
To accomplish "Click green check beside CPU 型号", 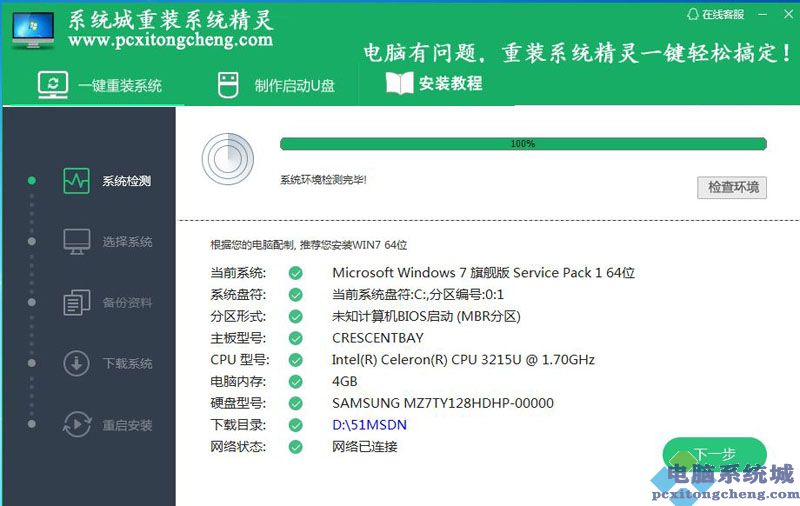I will pyautogui.click(x=295, y=360).
